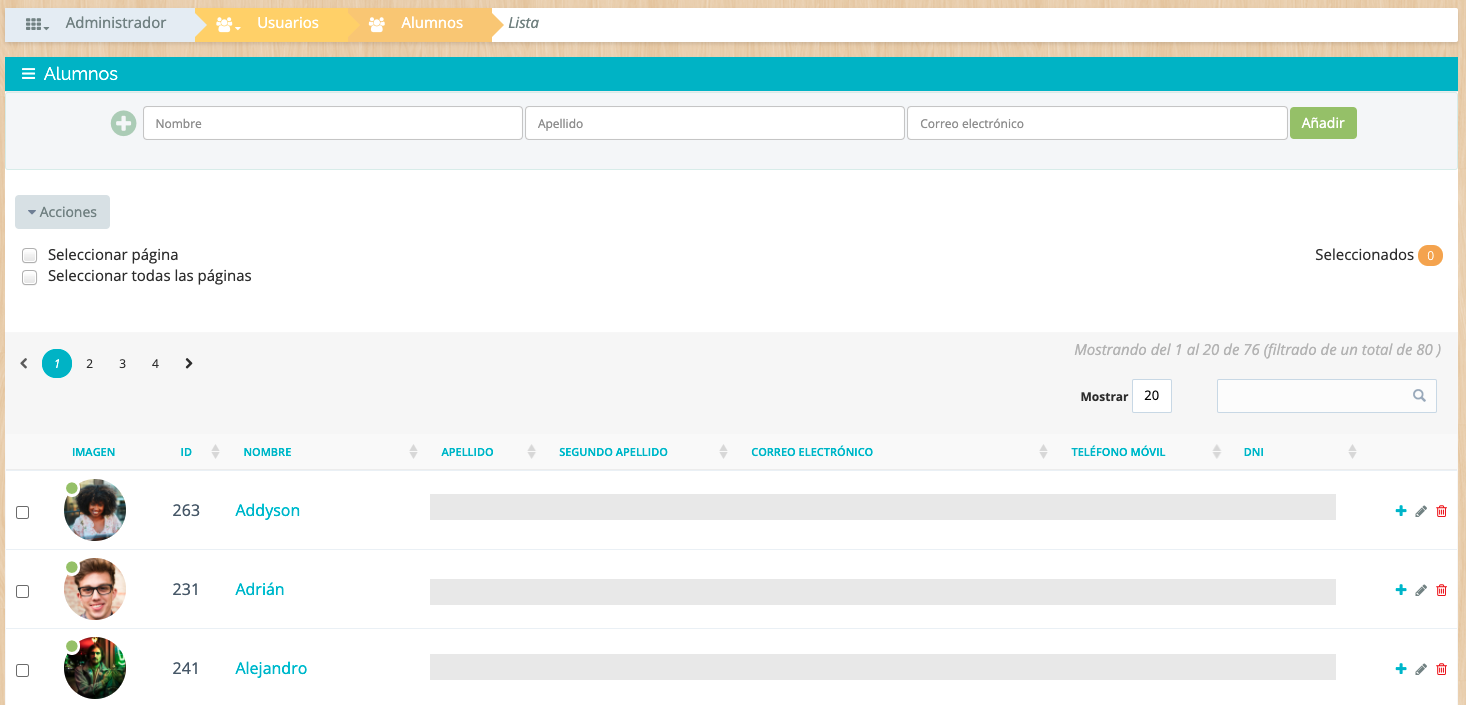Click the Correo Electrónico column header
Image resolution: width=1466 pixels, height=705 pixels.
(x=812, y=452)
